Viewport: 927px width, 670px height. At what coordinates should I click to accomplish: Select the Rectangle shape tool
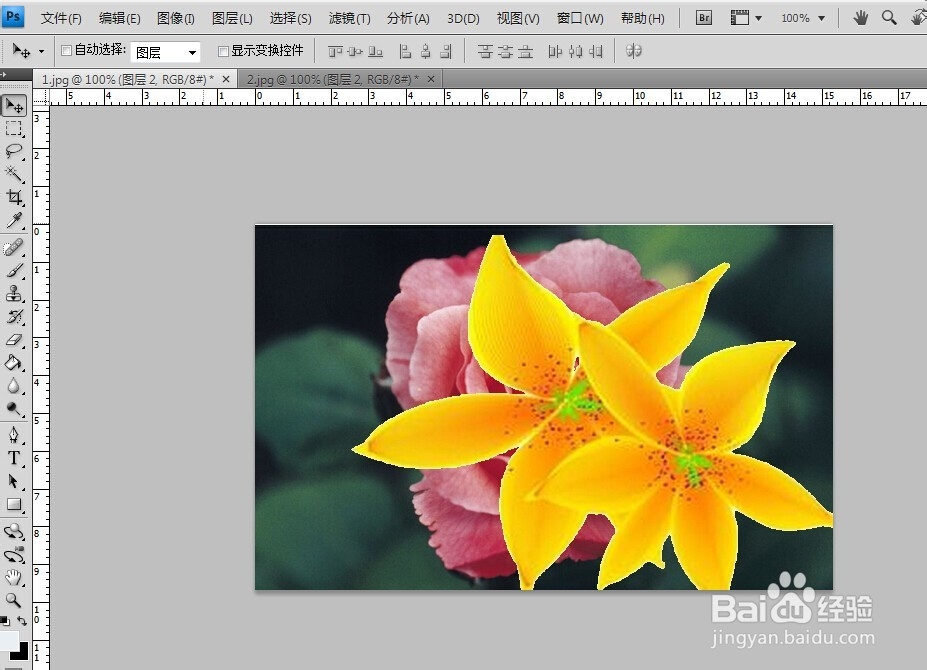[x=14, y=504]
